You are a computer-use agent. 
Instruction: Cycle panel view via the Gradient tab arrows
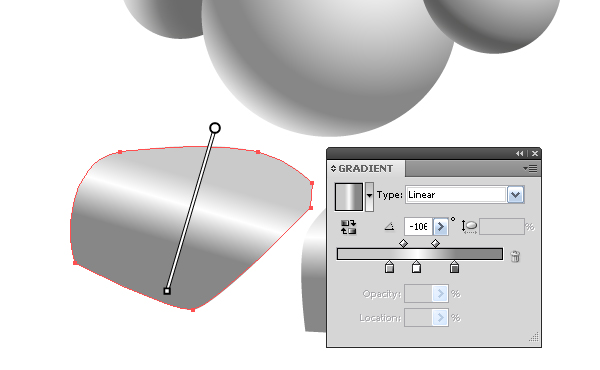click(x=333, y=168)
